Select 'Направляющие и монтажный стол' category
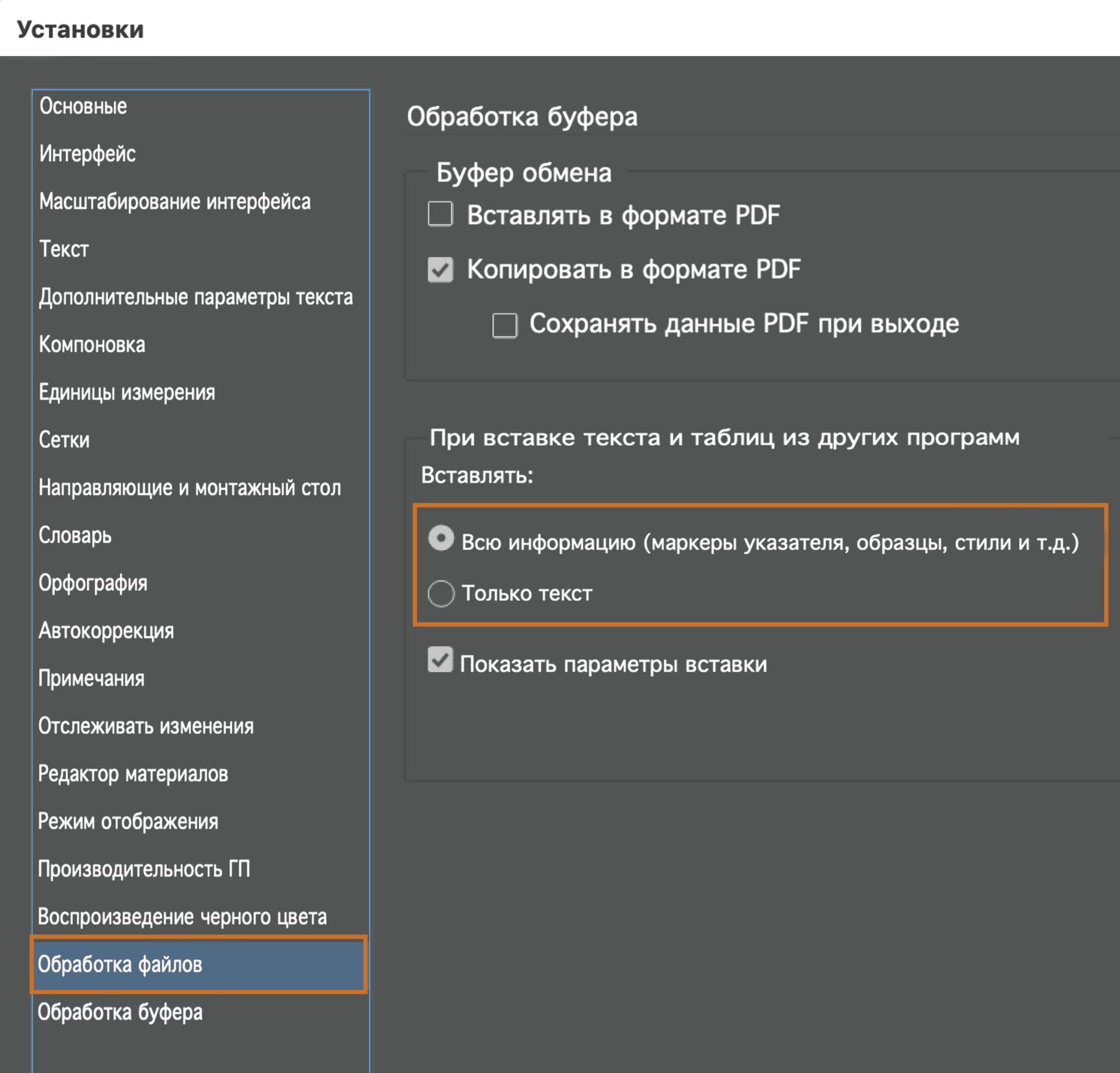This screenshot has width=1120, height=1073. point(190,488)
